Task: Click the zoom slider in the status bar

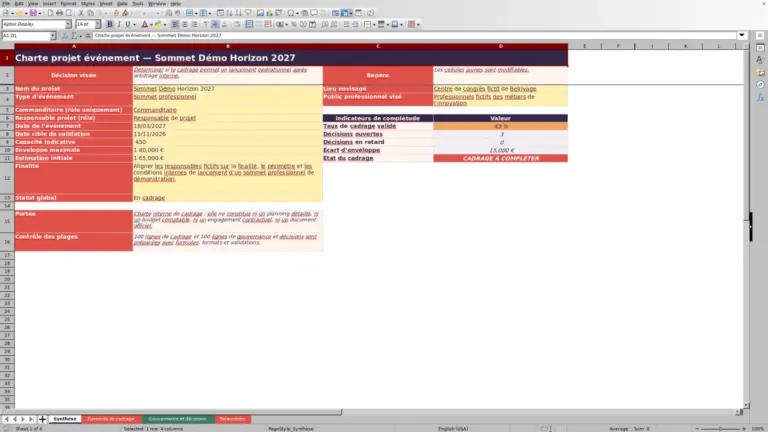Action: [720, 429]
